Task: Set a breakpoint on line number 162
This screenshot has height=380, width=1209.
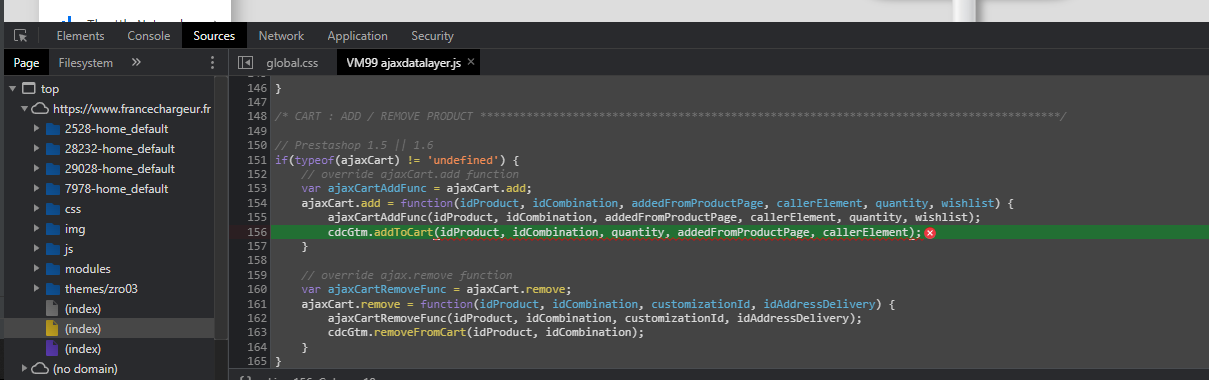Action: click(x=257, y=318)
